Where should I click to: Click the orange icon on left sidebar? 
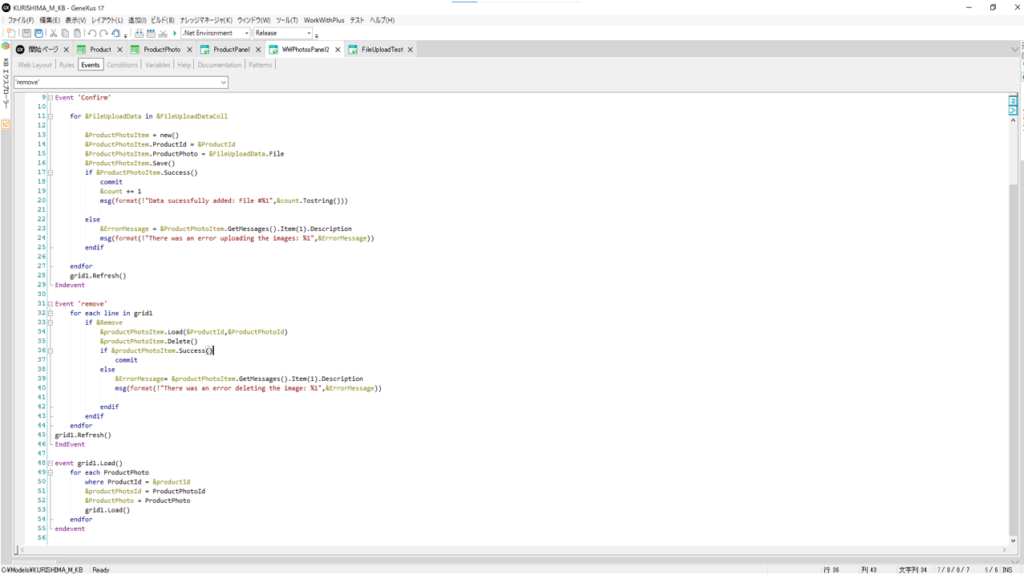click(x=6, y=124)
